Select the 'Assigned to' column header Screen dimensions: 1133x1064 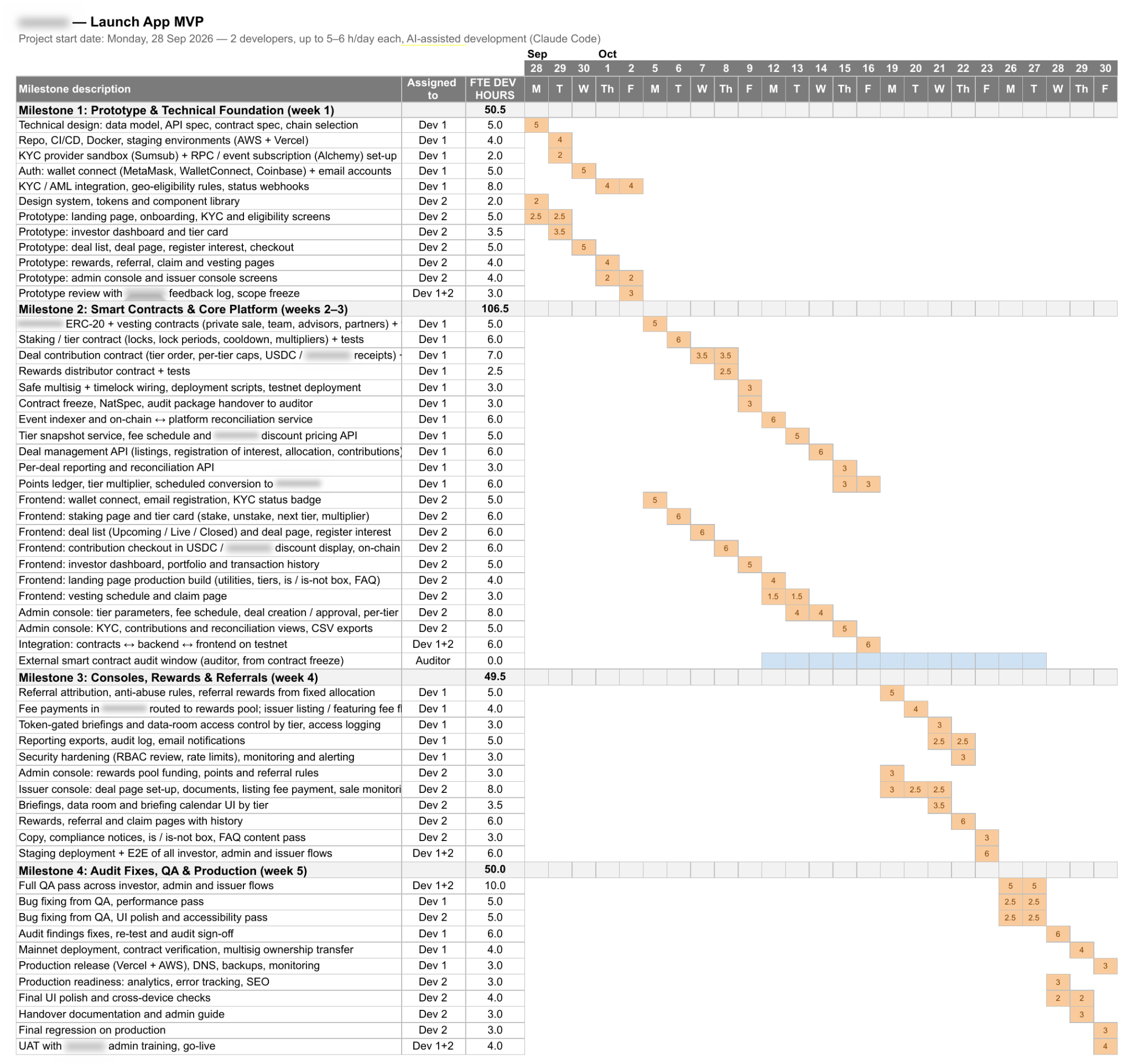(x=433, y=89)
